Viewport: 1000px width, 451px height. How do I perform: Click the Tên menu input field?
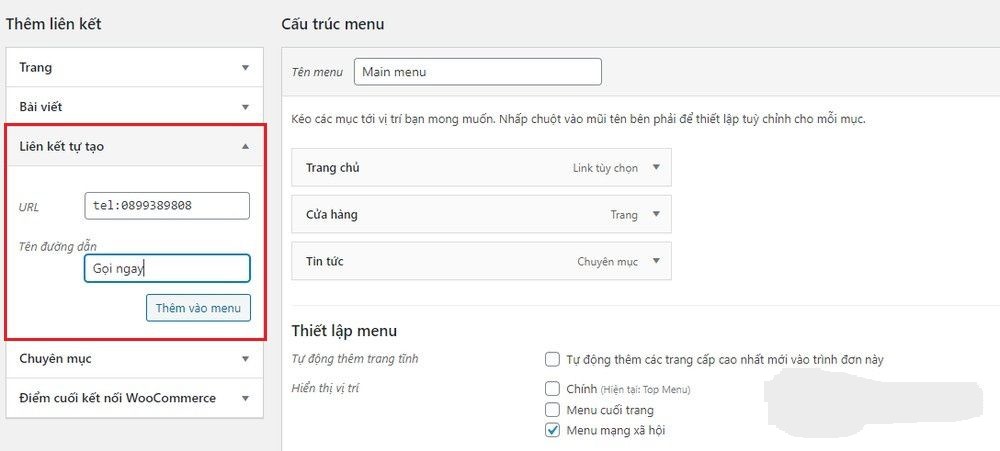pos(477,72)
